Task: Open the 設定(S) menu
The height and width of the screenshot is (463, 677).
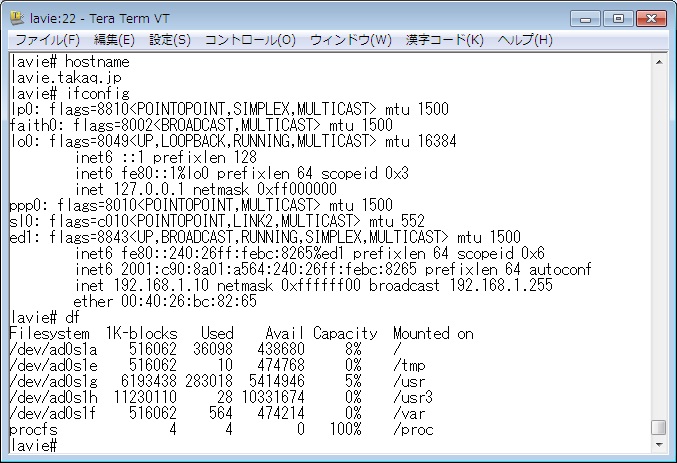Action: 170,40
